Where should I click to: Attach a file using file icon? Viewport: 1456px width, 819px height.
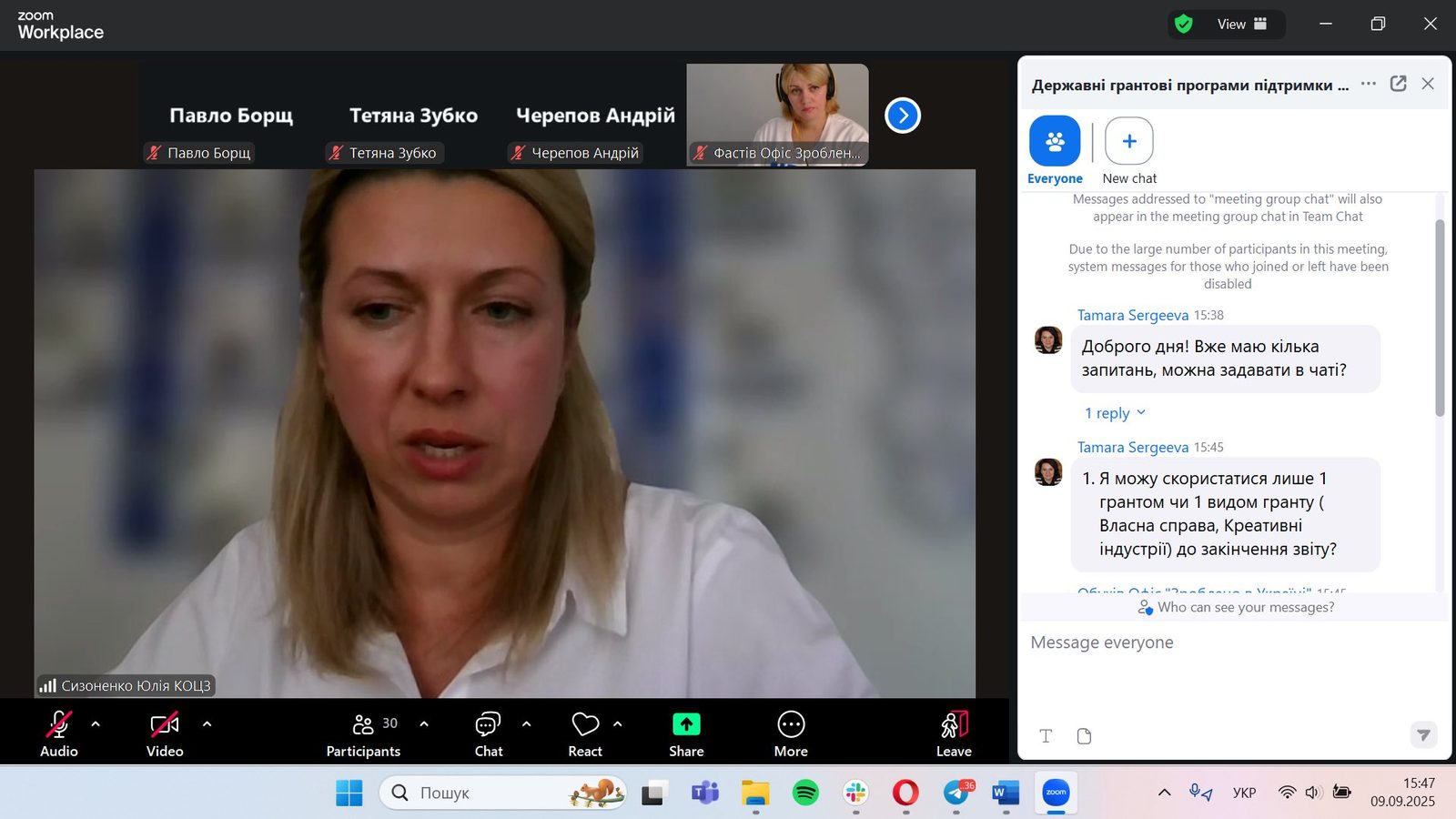(x=1084, y=736)
